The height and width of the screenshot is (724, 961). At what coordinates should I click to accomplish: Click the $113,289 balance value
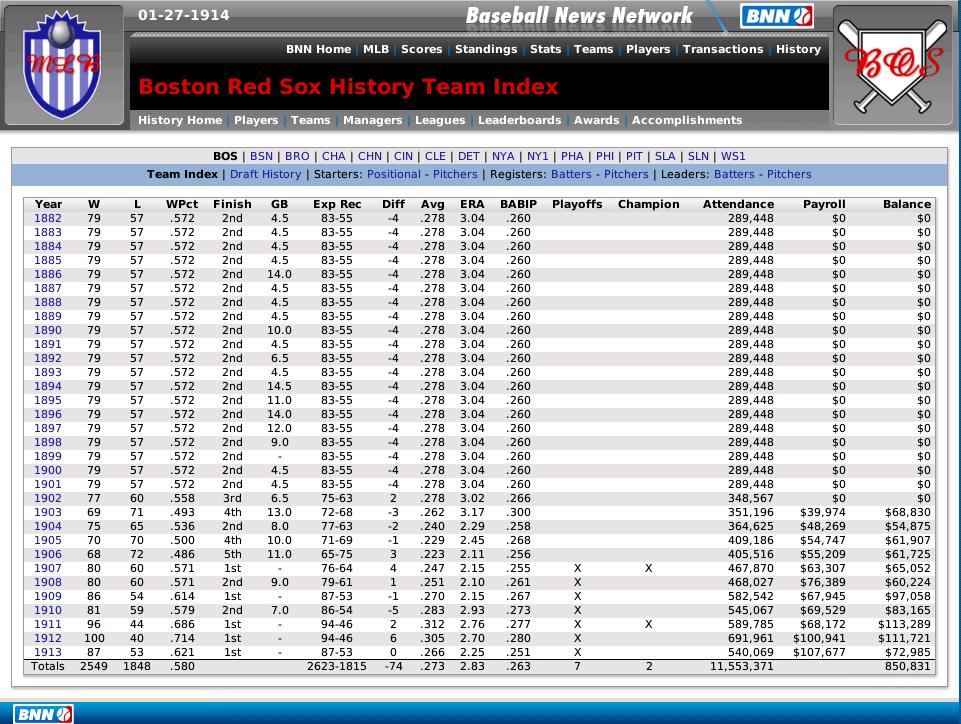(x=904, y=624)
